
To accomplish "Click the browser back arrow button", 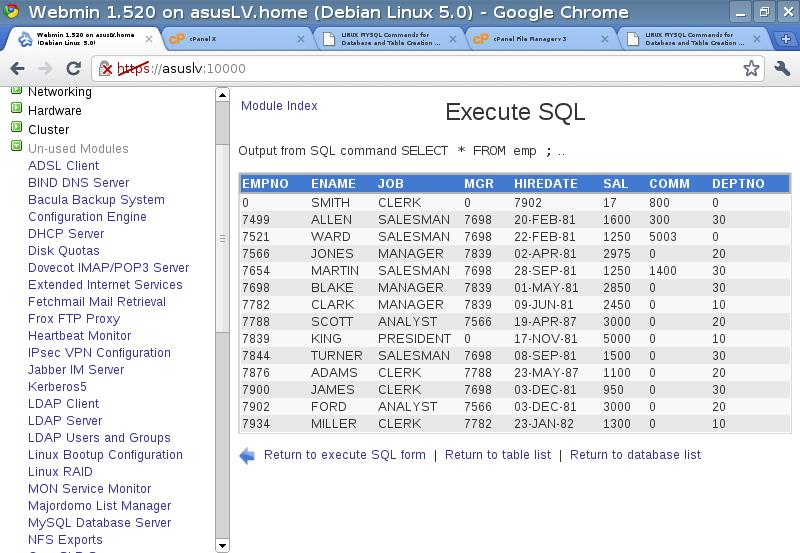I will tap(18, 69).
